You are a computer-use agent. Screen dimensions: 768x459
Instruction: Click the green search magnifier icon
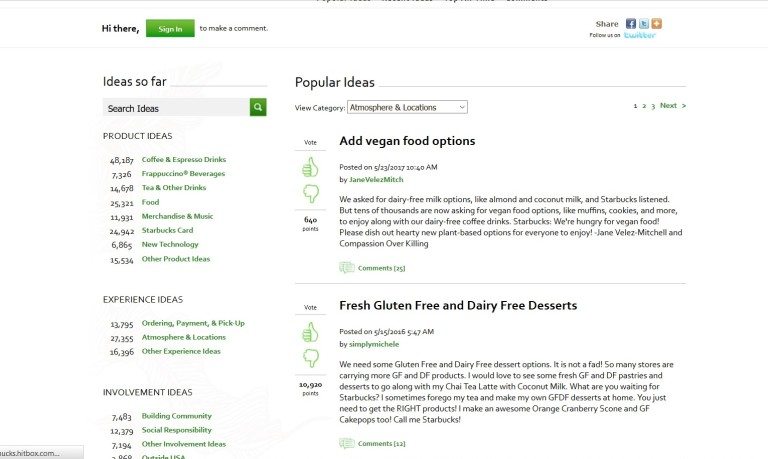[x=258, y=107]
